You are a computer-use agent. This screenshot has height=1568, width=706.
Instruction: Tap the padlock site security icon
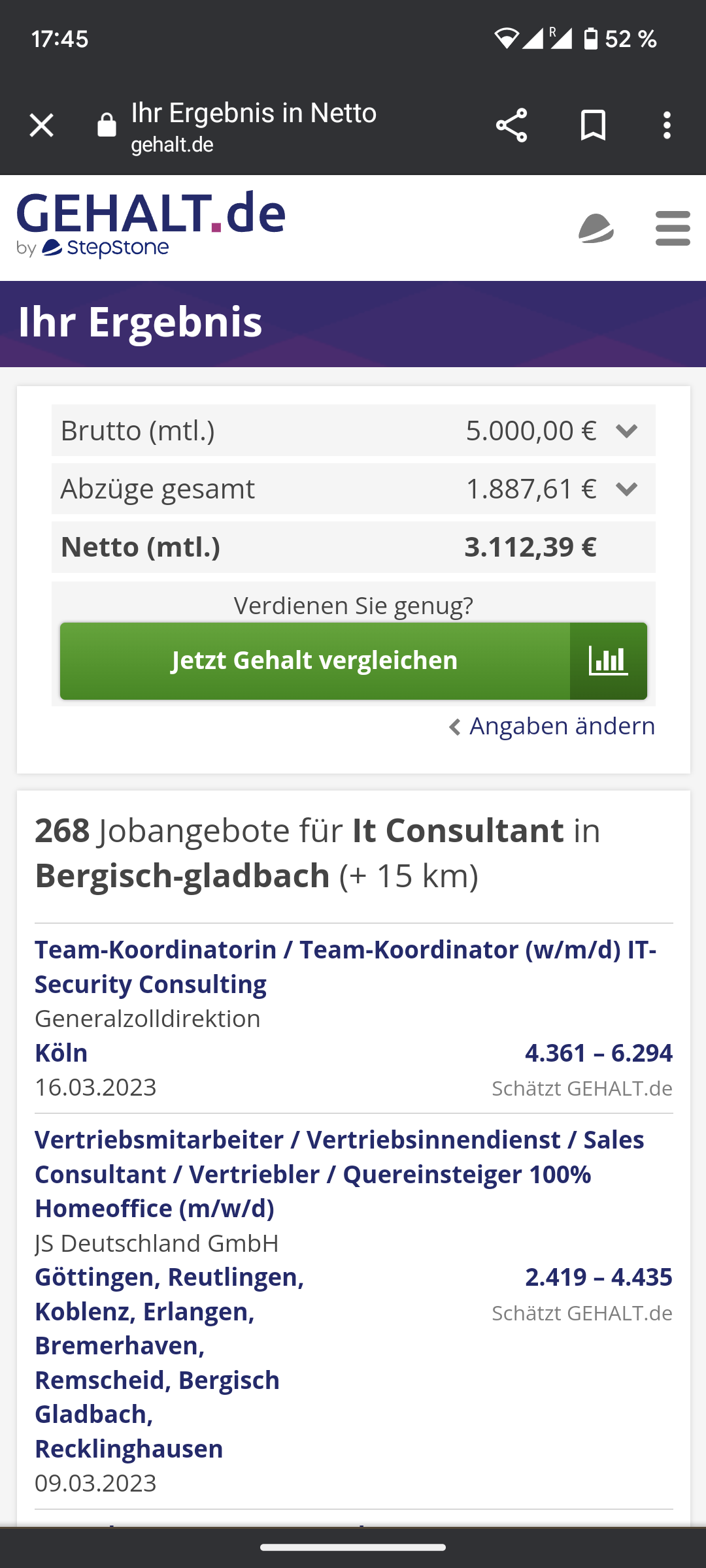pos(107,125)
